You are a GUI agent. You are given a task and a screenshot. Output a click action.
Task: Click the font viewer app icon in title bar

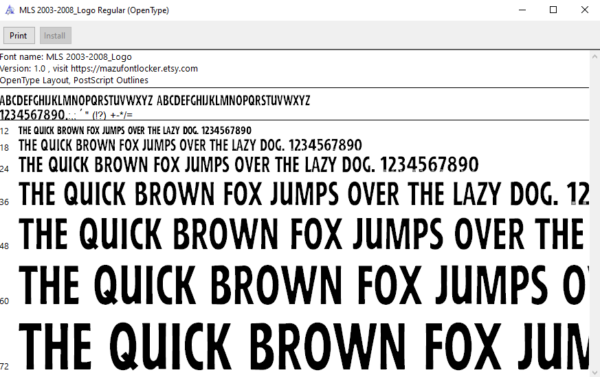point(9,10)
